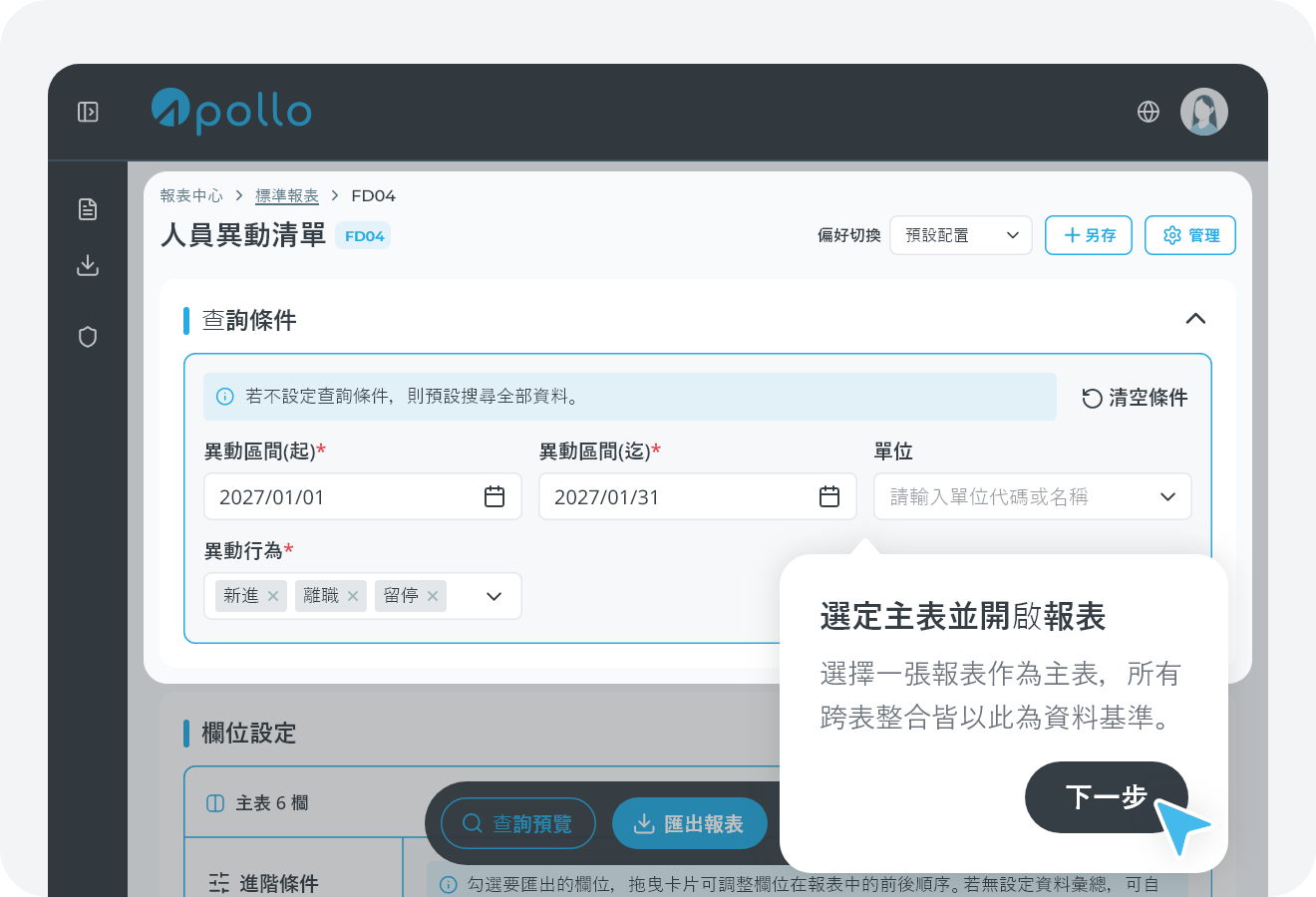Screen dimensions: 1316x897
Task: Click 清空條件 to reset filters
Action: coord(1135,398)
